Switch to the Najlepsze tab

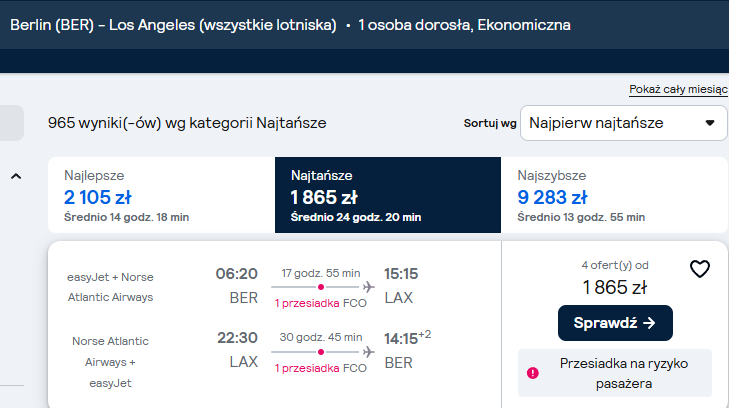[161, 195]
